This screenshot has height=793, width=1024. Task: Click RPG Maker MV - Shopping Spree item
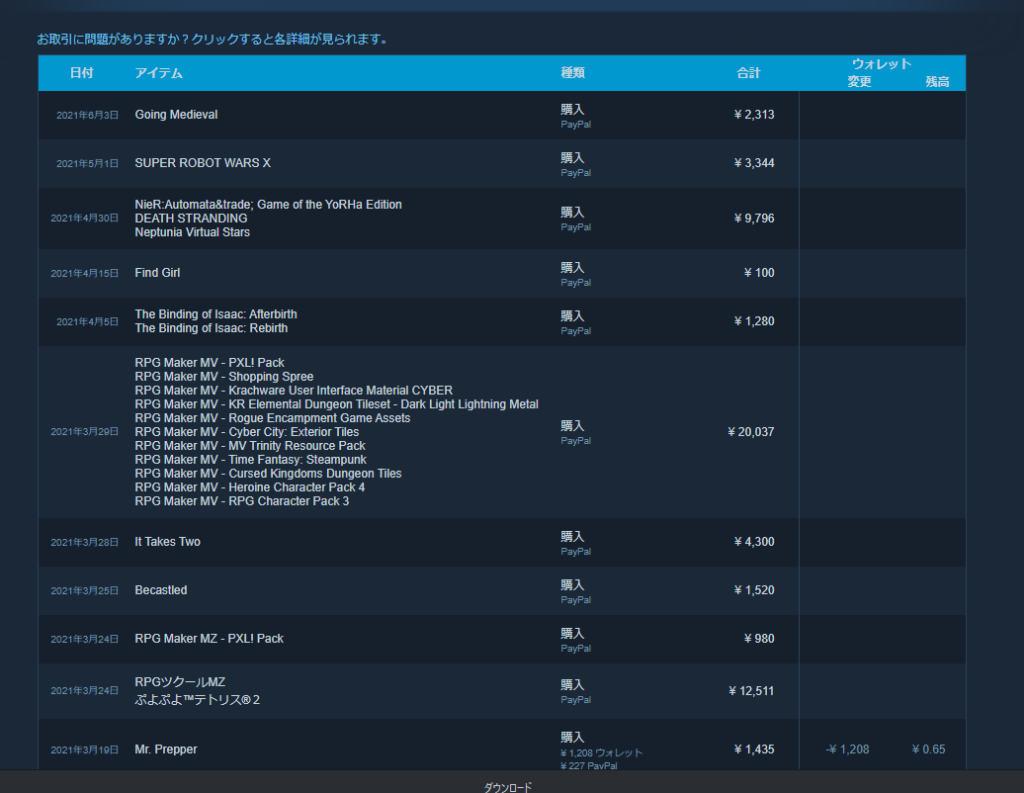(x=224, y=377)
